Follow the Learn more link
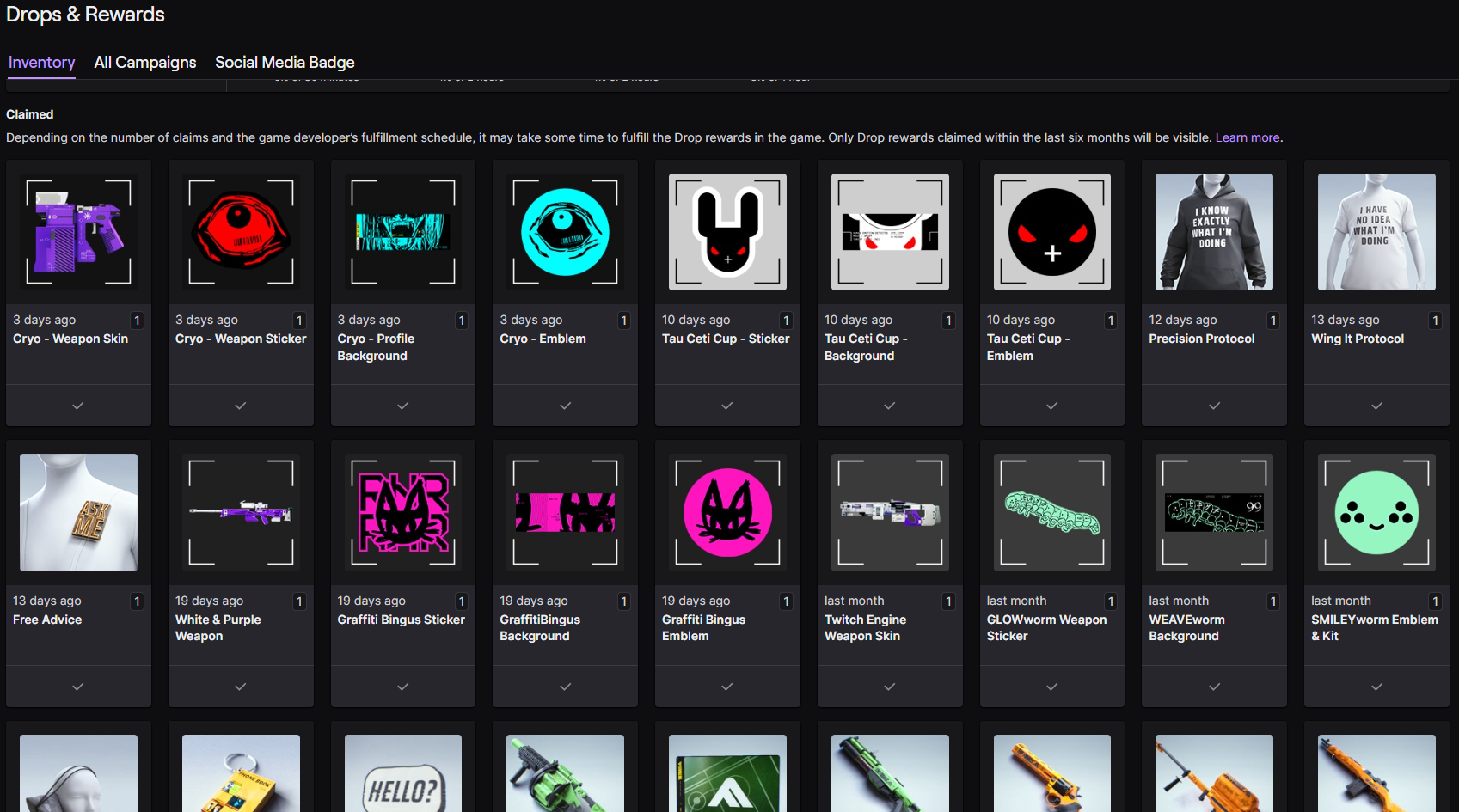The image size is (1459, 812). tap(1247, 137)
